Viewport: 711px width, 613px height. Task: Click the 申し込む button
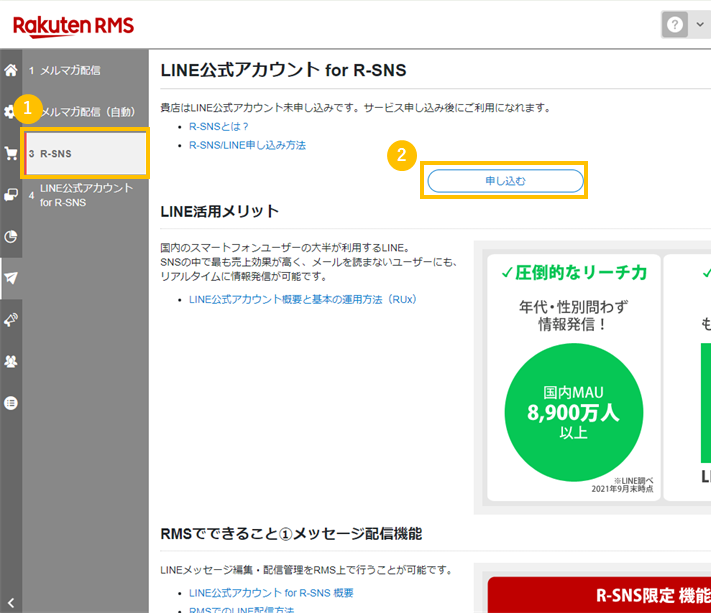[x=505, y=181]
